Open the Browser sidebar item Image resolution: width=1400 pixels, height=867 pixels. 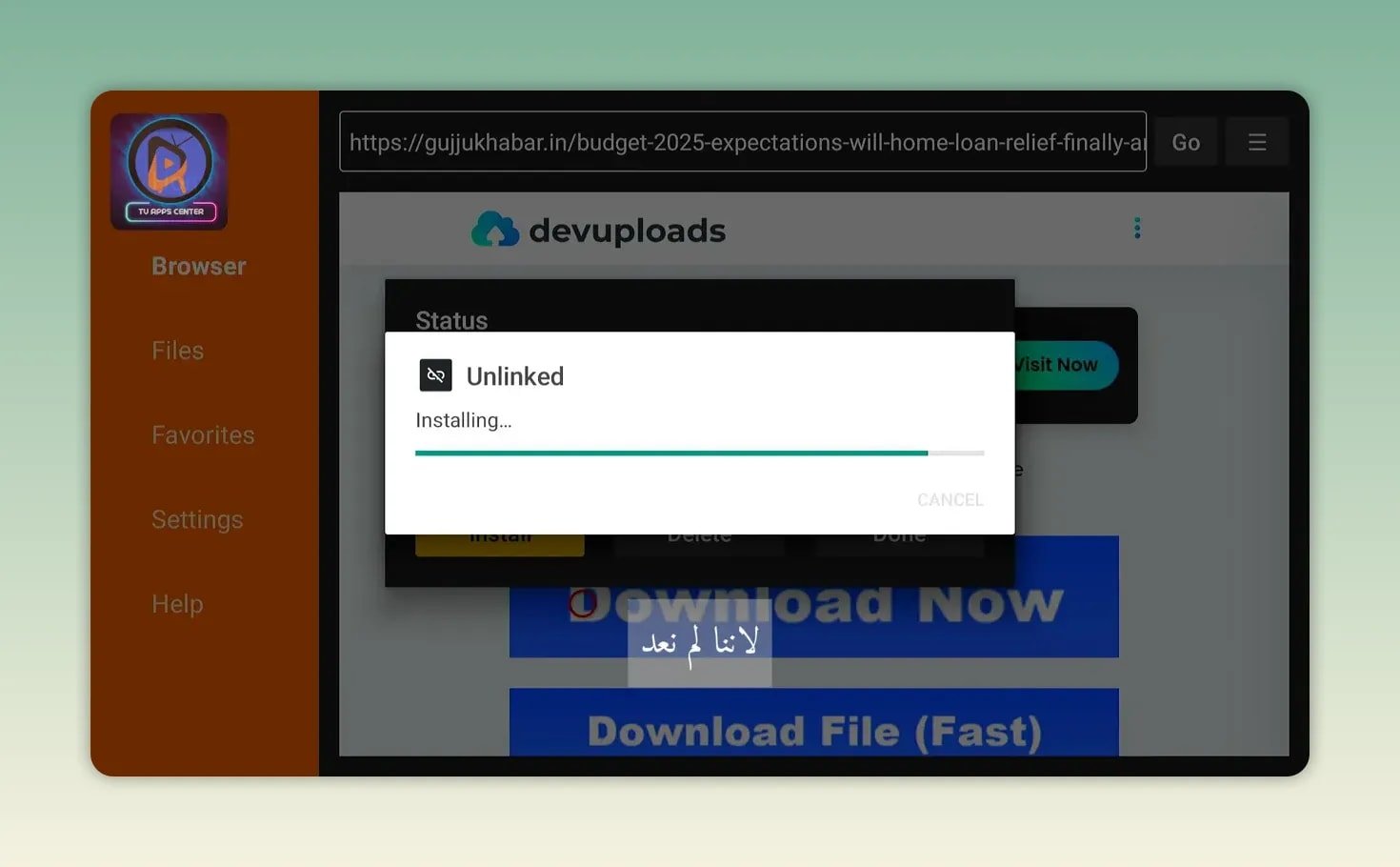(199, 266)
